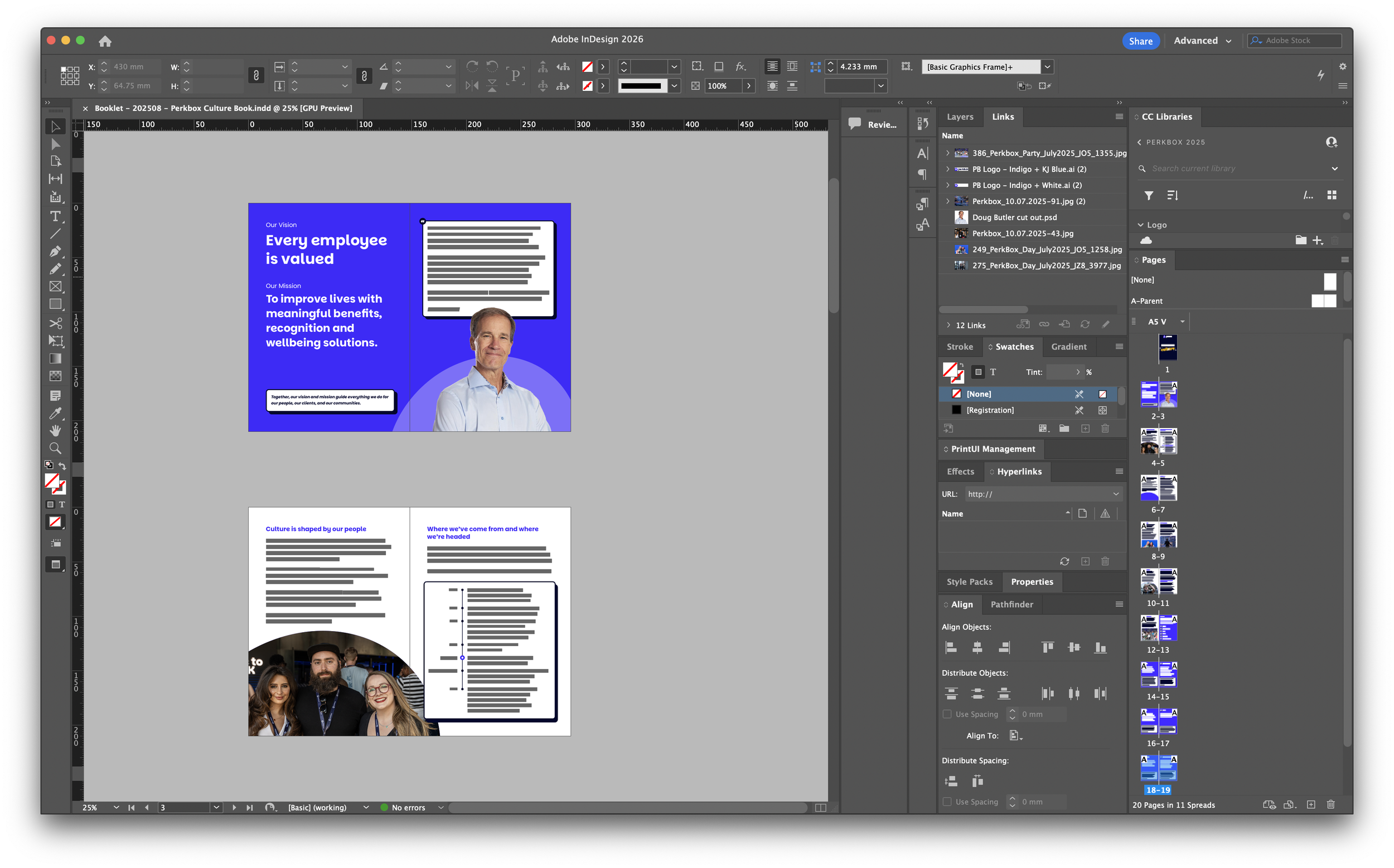Expand the 386_Perkbox_Party link item
The height and width of the screenshot is (868, 1394).
pos(947,153)
